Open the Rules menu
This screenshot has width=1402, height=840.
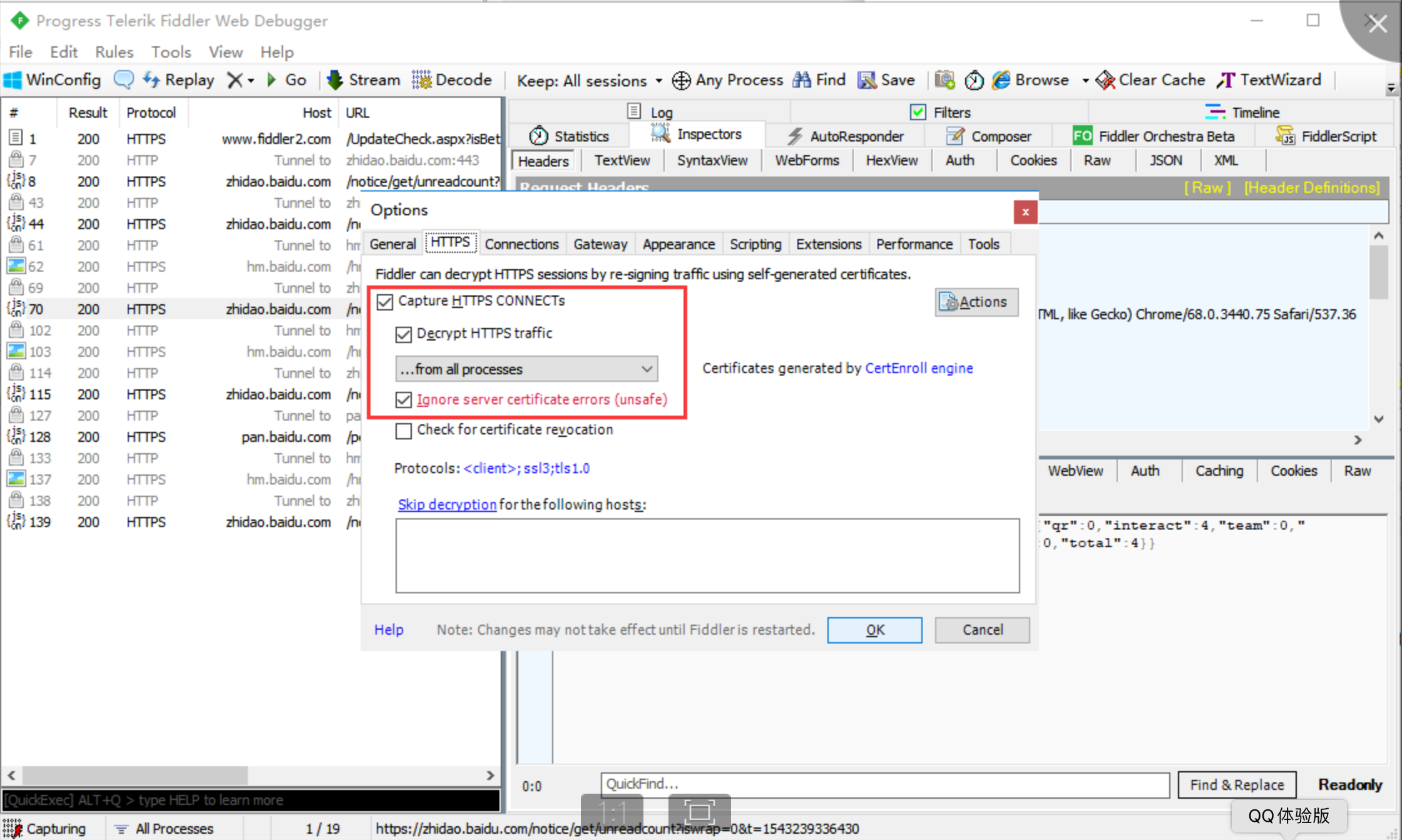pos(114,52)
